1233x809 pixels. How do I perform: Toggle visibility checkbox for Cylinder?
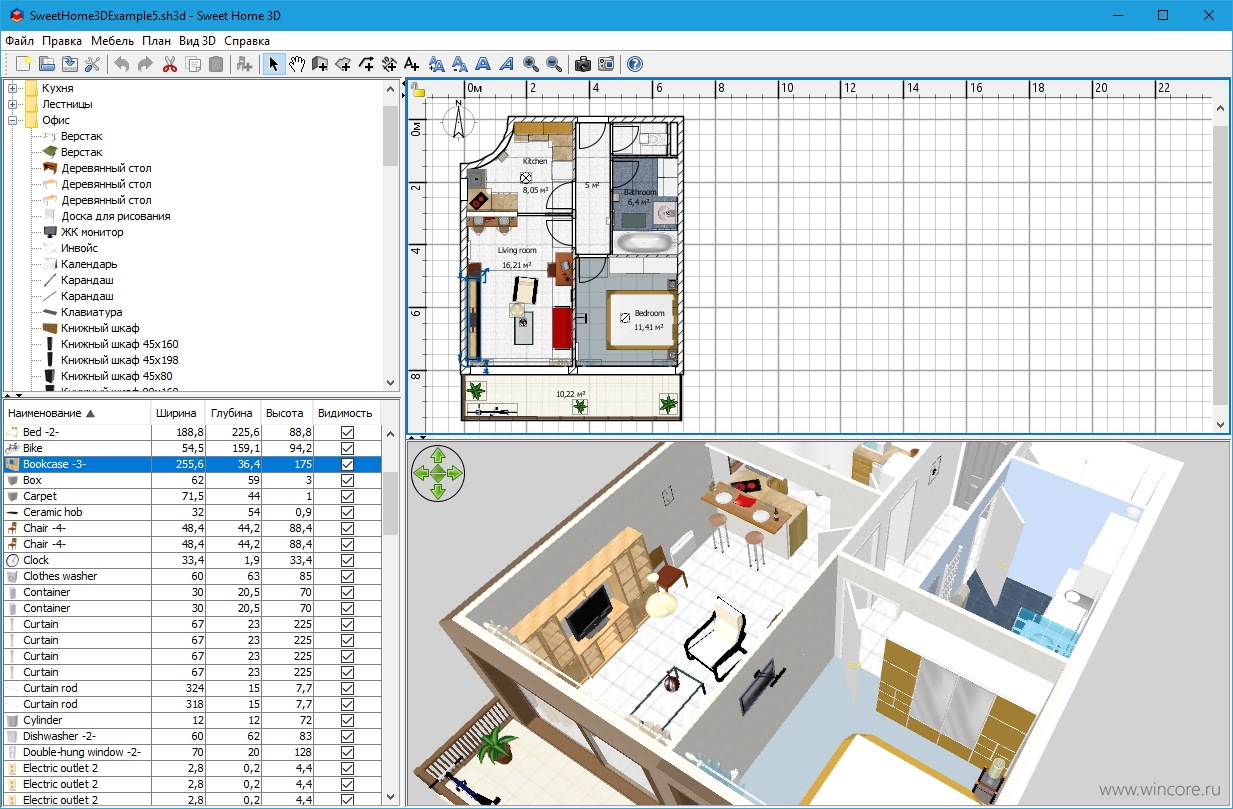pyautogui.click(x=347, y=720)
